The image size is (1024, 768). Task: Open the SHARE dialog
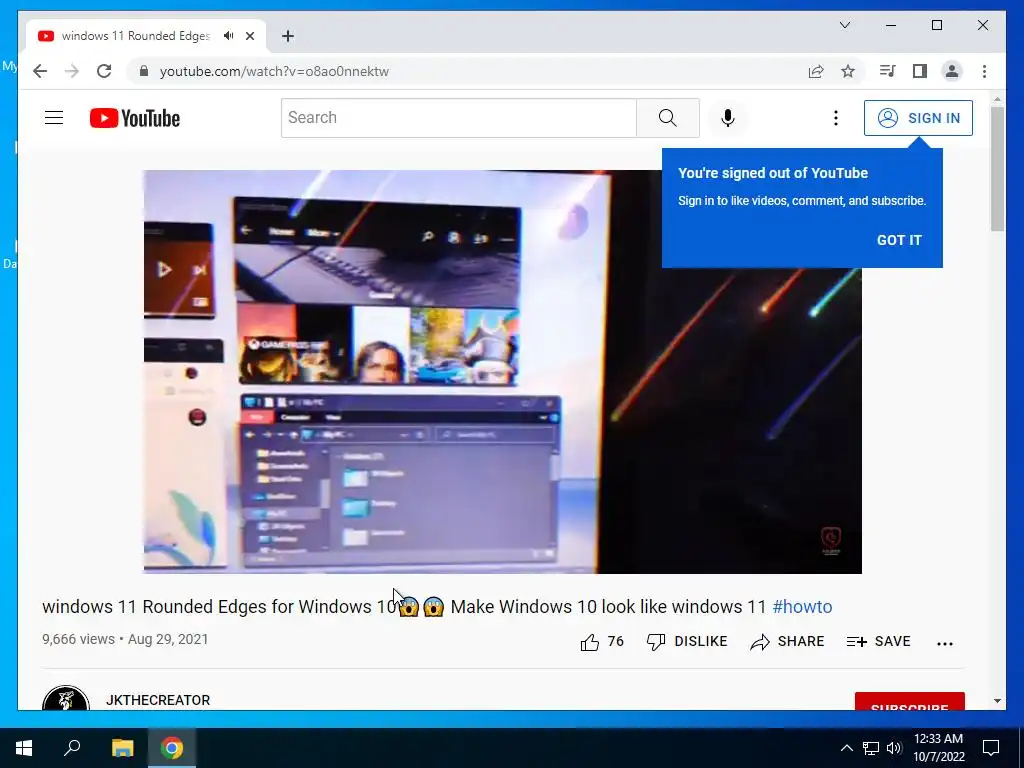[787, 642]
